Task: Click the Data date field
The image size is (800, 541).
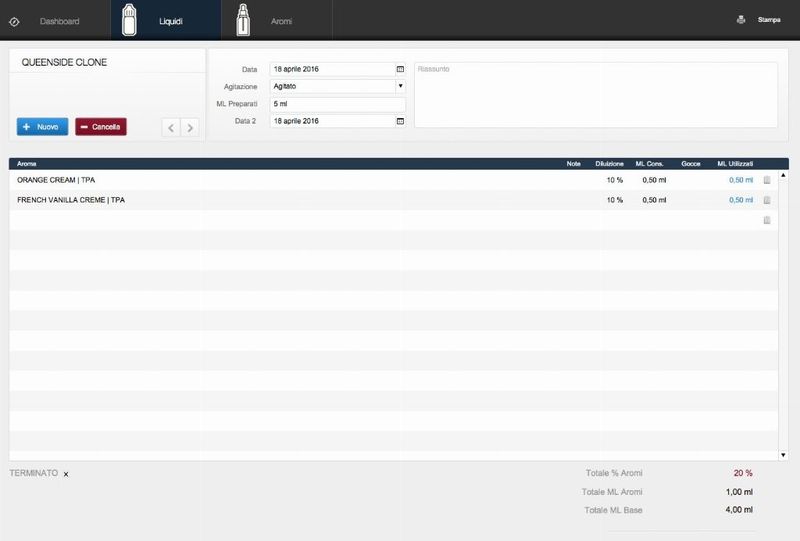Action: pyautogui.click(x=332, y=69)
